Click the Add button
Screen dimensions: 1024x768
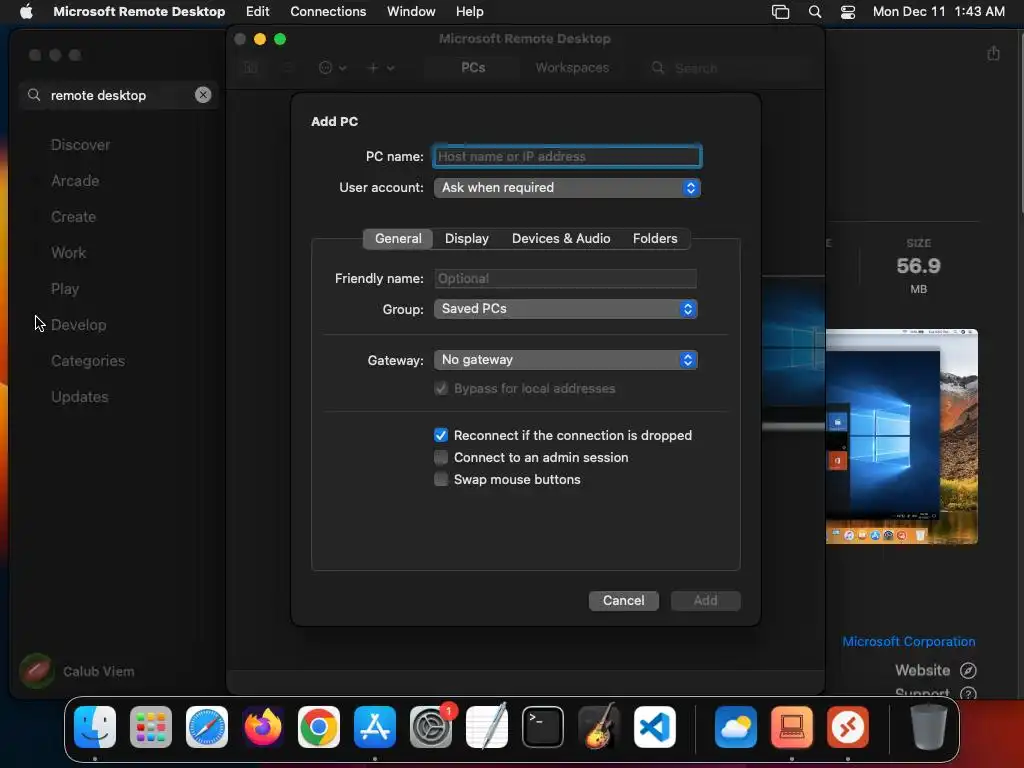tap(705, 600)
